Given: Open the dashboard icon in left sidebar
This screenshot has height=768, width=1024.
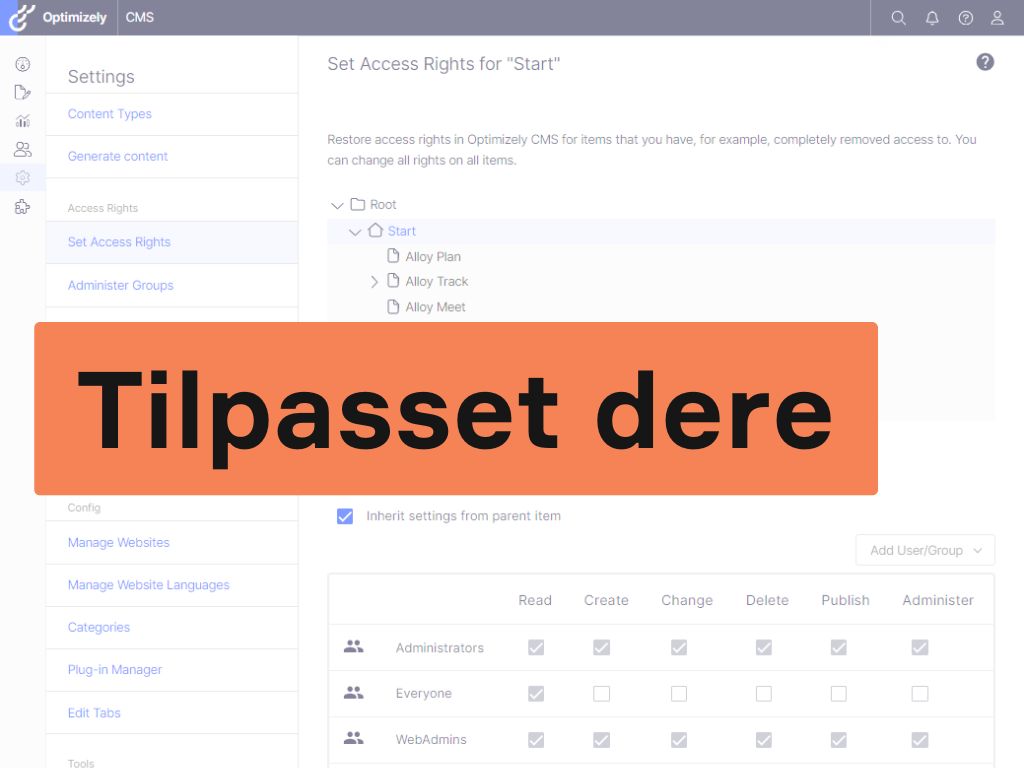Looking at the screenshot, I should coord(22,64).
